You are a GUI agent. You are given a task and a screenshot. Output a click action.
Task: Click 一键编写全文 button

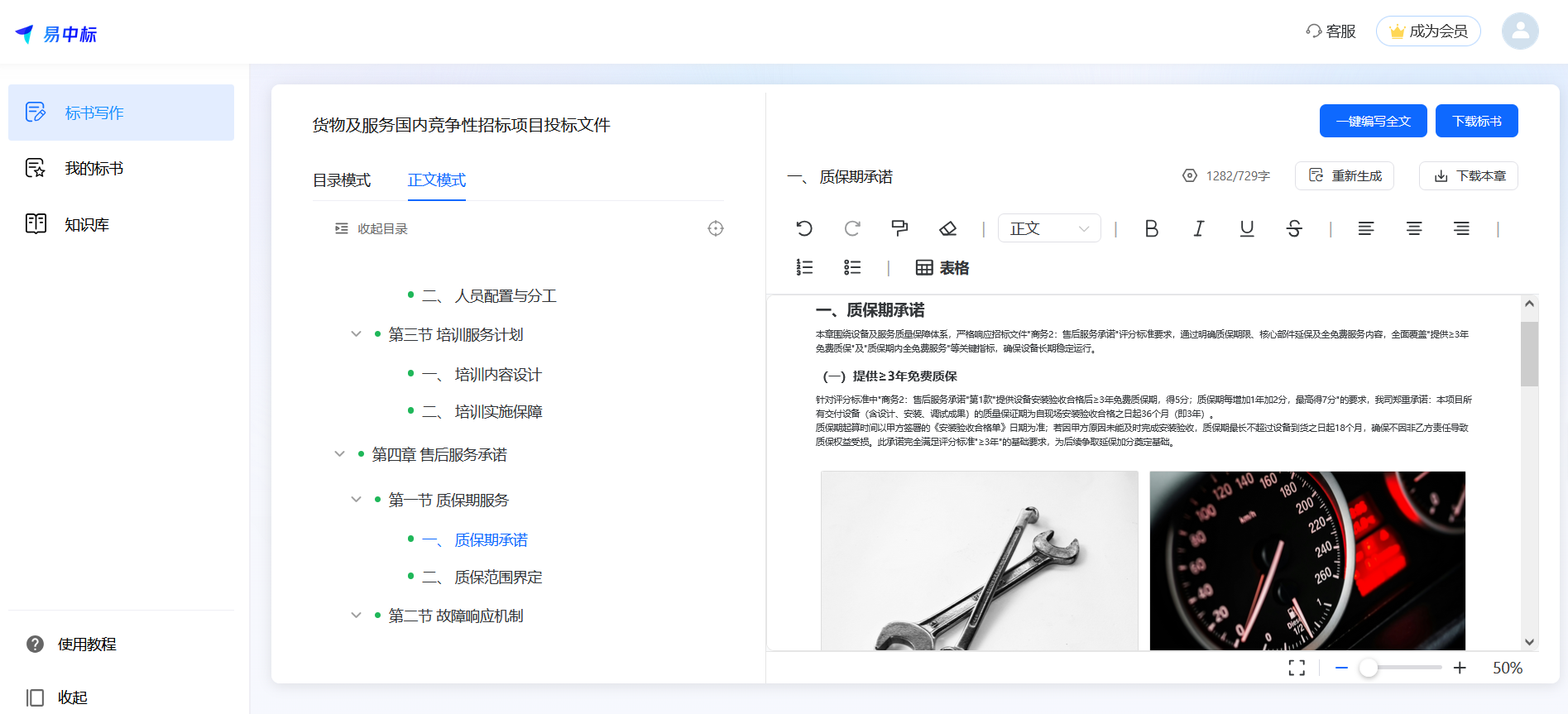click(1374, 121)
